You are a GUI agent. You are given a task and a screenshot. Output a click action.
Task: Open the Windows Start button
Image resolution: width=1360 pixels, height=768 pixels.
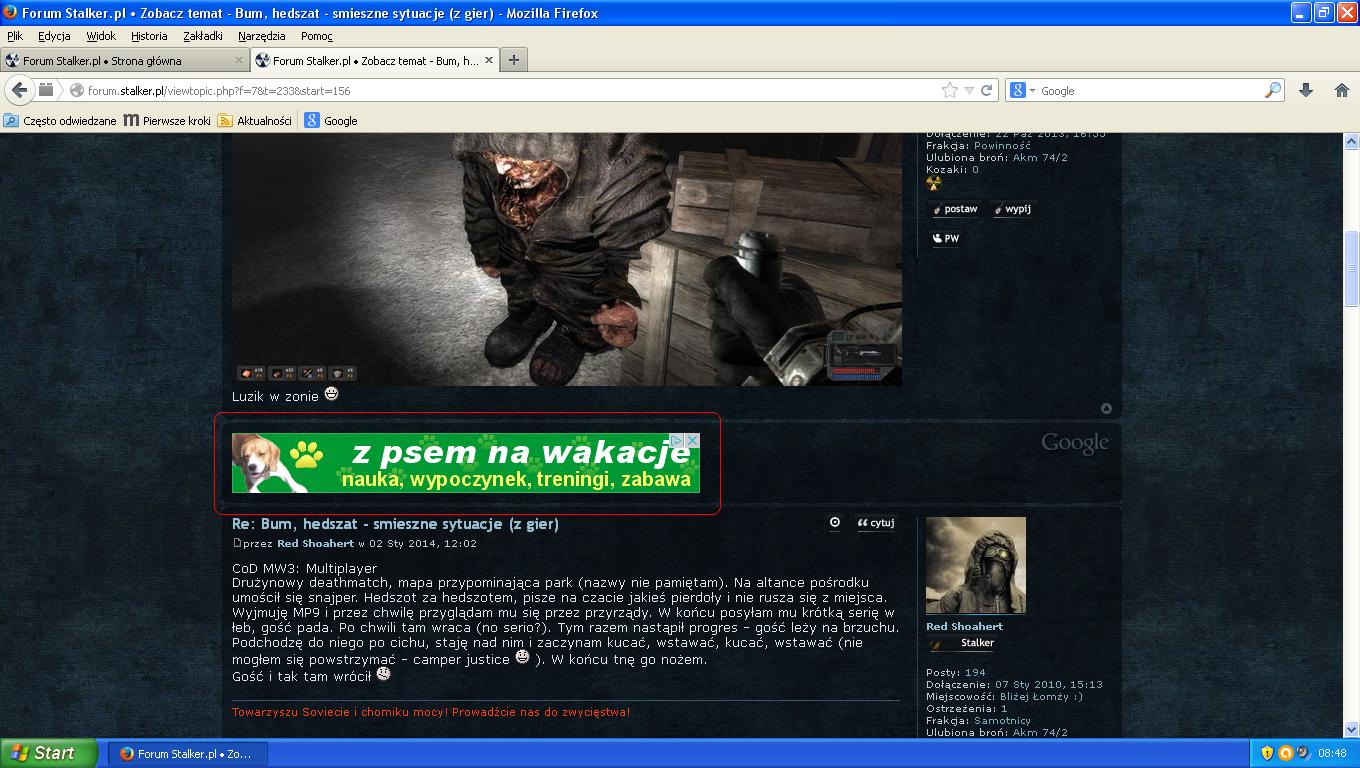(49, 753)
